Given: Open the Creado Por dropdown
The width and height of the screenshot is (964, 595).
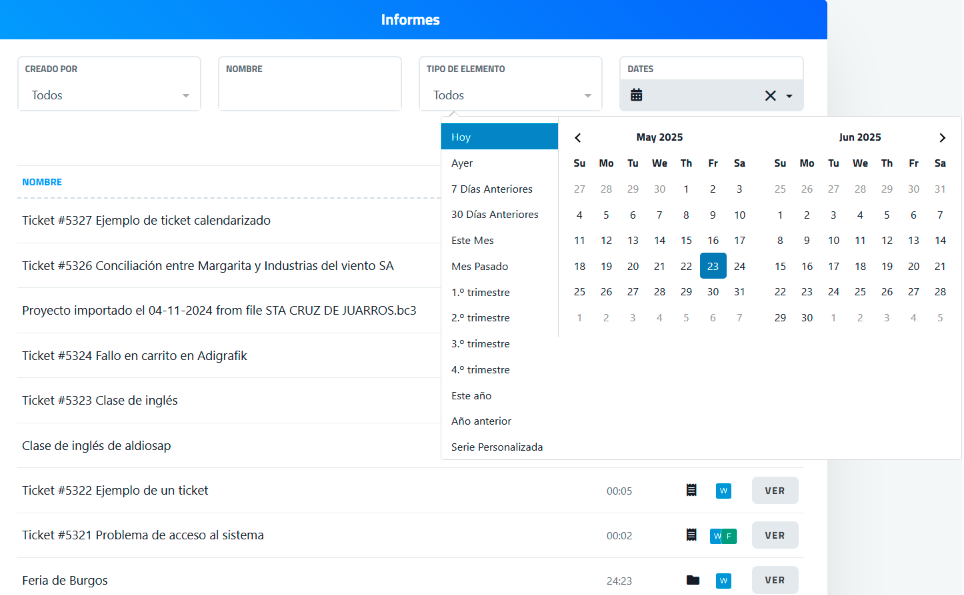Looking at the screenshot, I should (109, 95).
